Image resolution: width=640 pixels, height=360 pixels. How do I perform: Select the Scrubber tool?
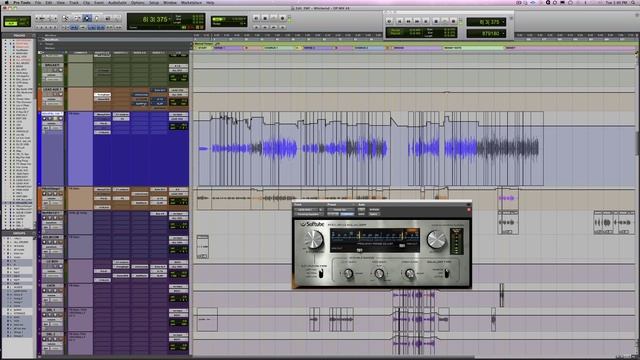tap(107, 18)
